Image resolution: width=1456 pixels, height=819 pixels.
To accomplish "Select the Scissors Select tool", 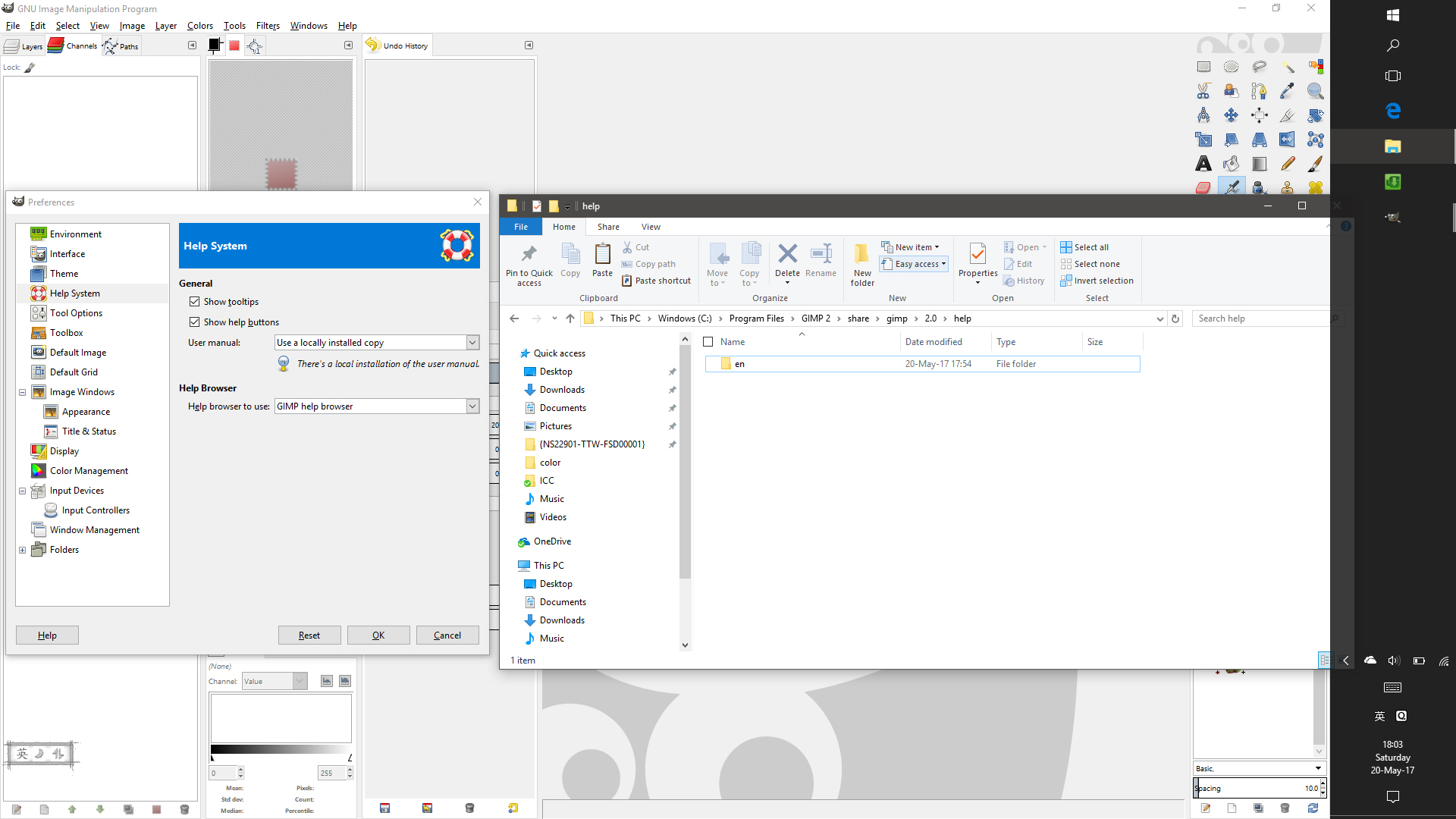I will (x=1203, y=91).
